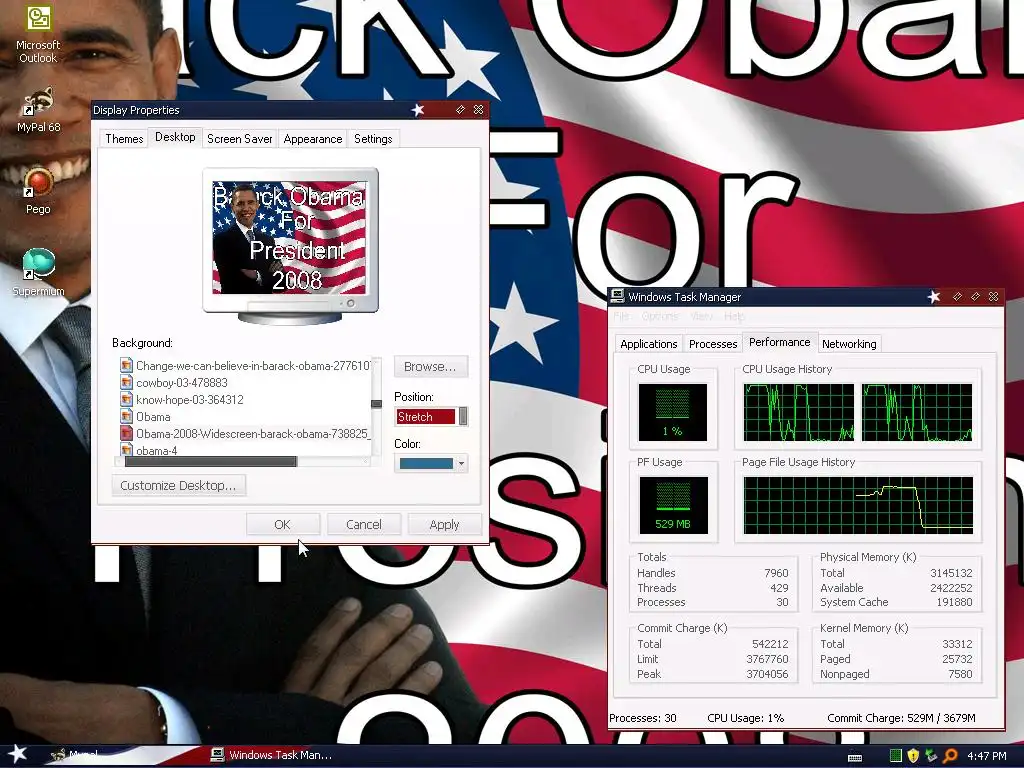Click the network connection tray icon

coord(931,756)
